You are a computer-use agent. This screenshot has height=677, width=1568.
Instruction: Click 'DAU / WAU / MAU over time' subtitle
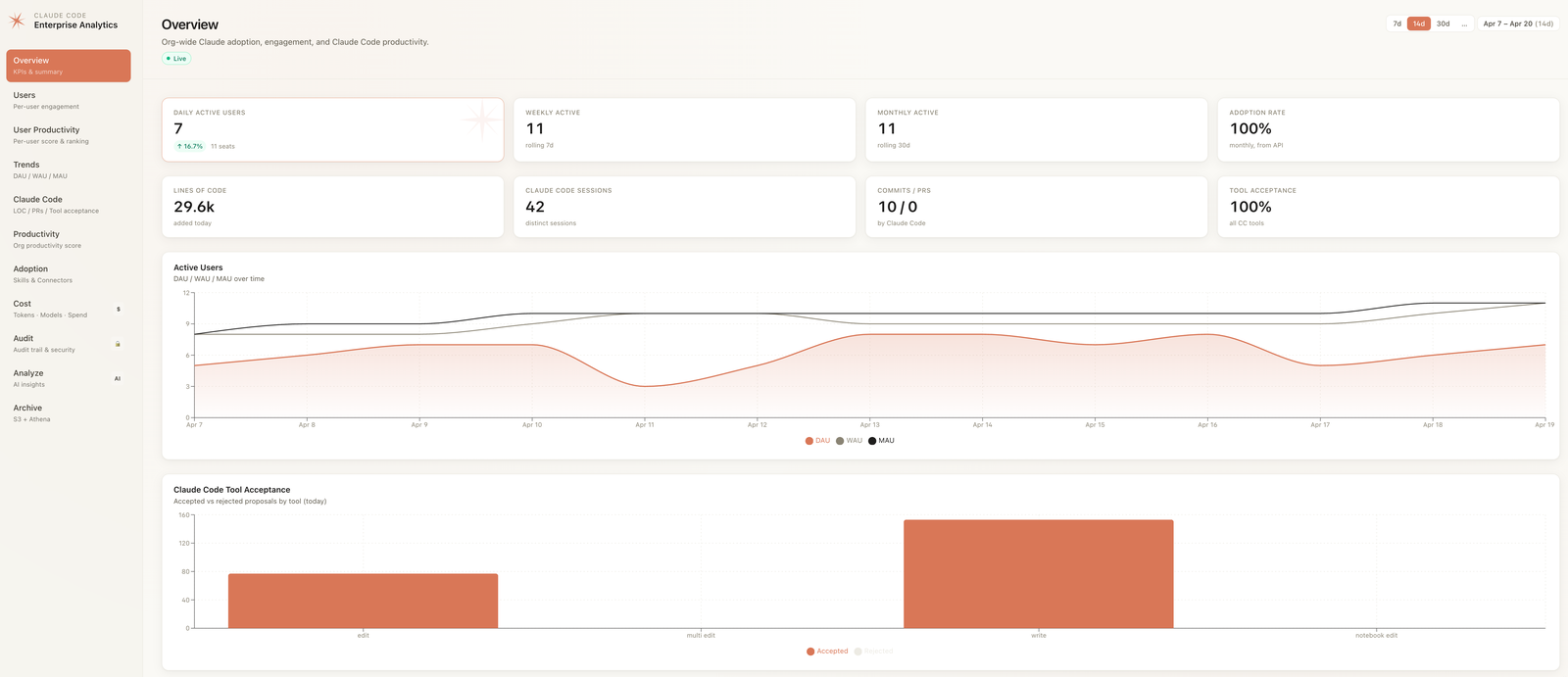click(219, 279)
